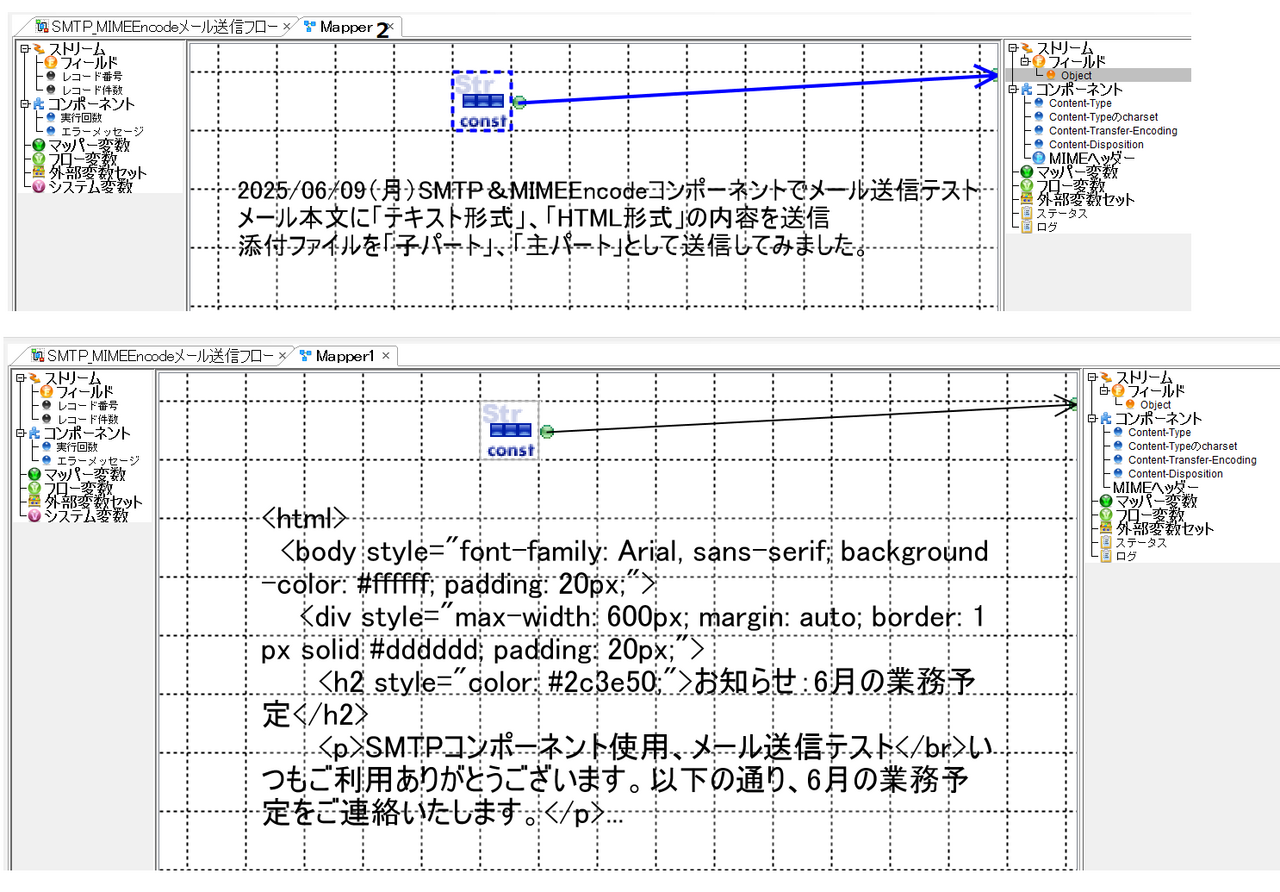The width and height of the screenshot is (1280, 892).
Task: Collapse コンポーネント node in Mapper 2 output tree
Action: tap(1013, 89)
